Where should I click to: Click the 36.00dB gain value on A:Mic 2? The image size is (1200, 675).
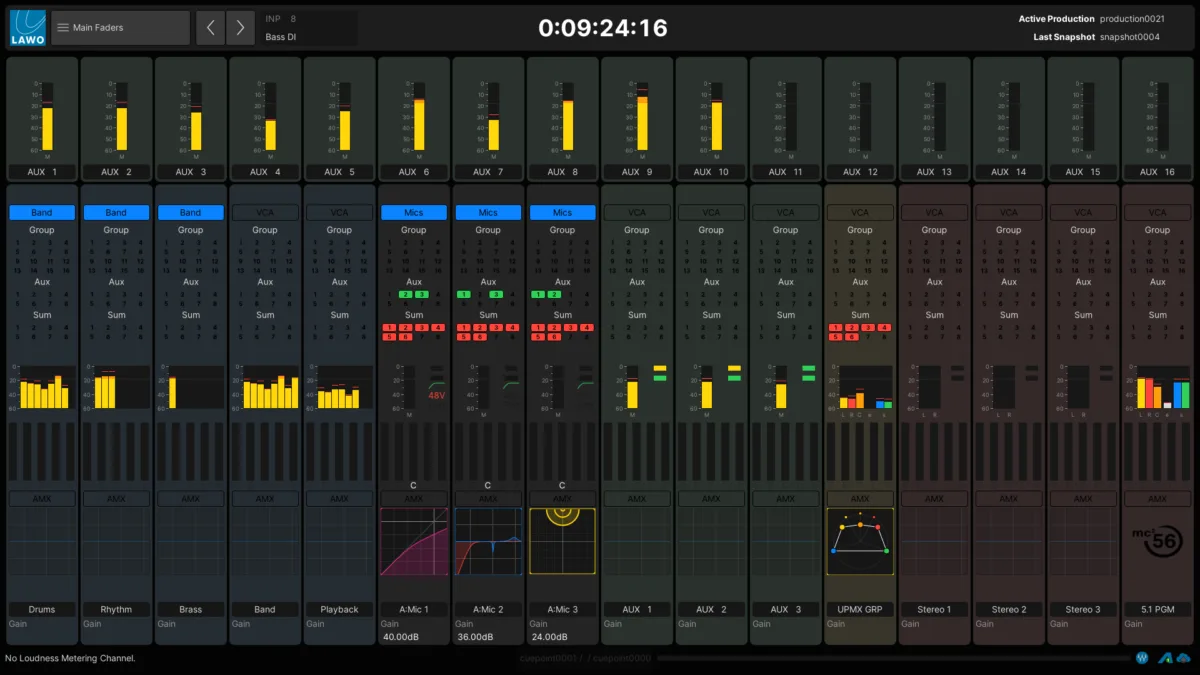pos(476,637)
